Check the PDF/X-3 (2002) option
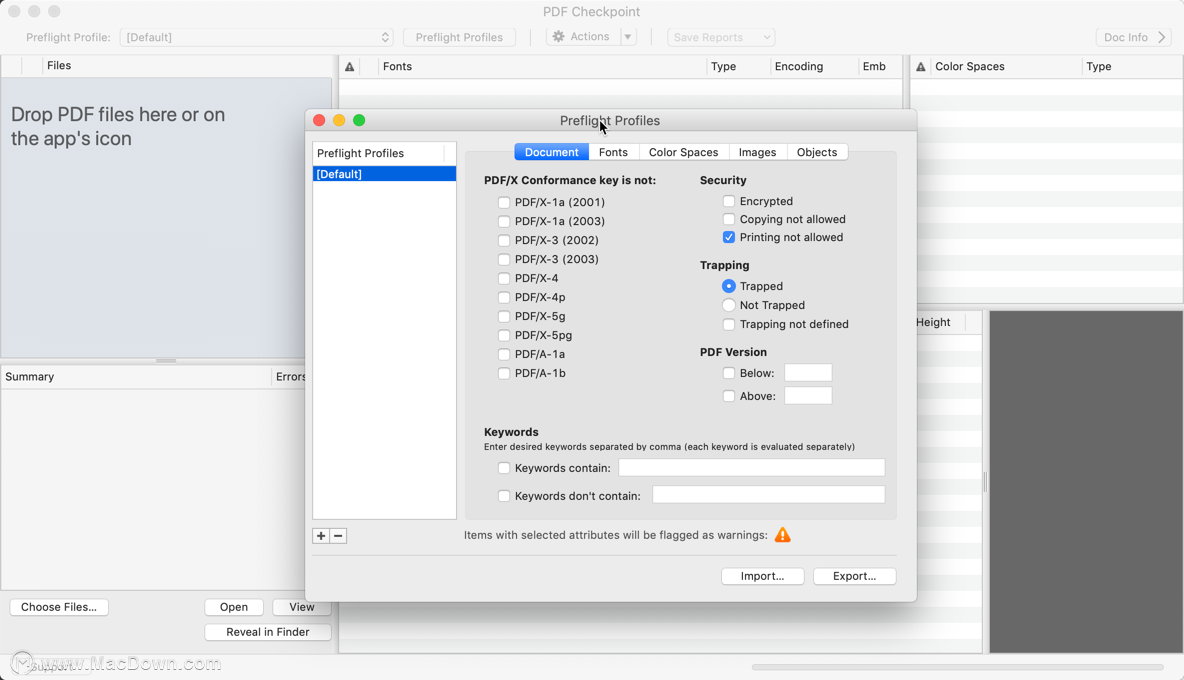This screenshot has width=1184, height=680. tap(504, 240)
